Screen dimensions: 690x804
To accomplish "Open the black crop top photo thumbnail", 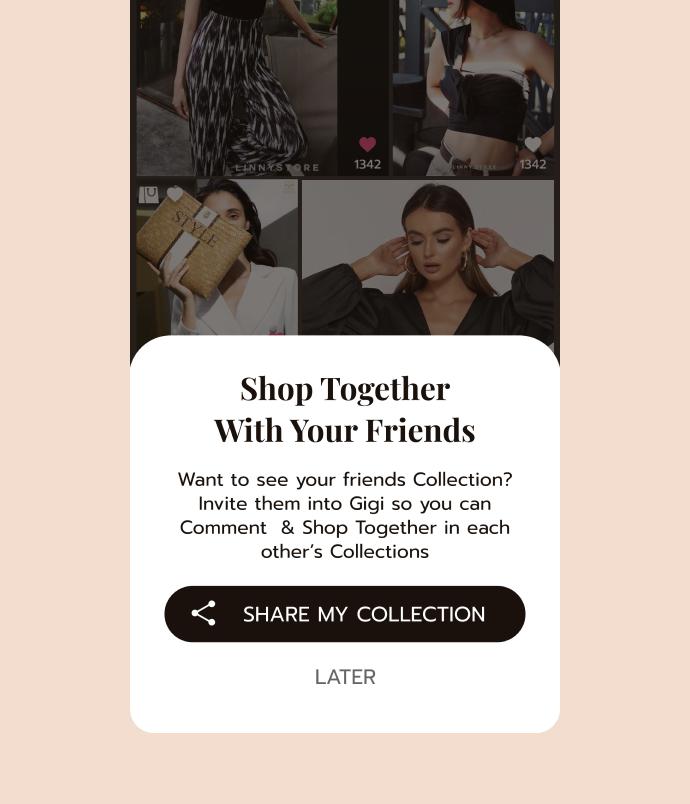I will pyautogui.click(x=473, y=88).
